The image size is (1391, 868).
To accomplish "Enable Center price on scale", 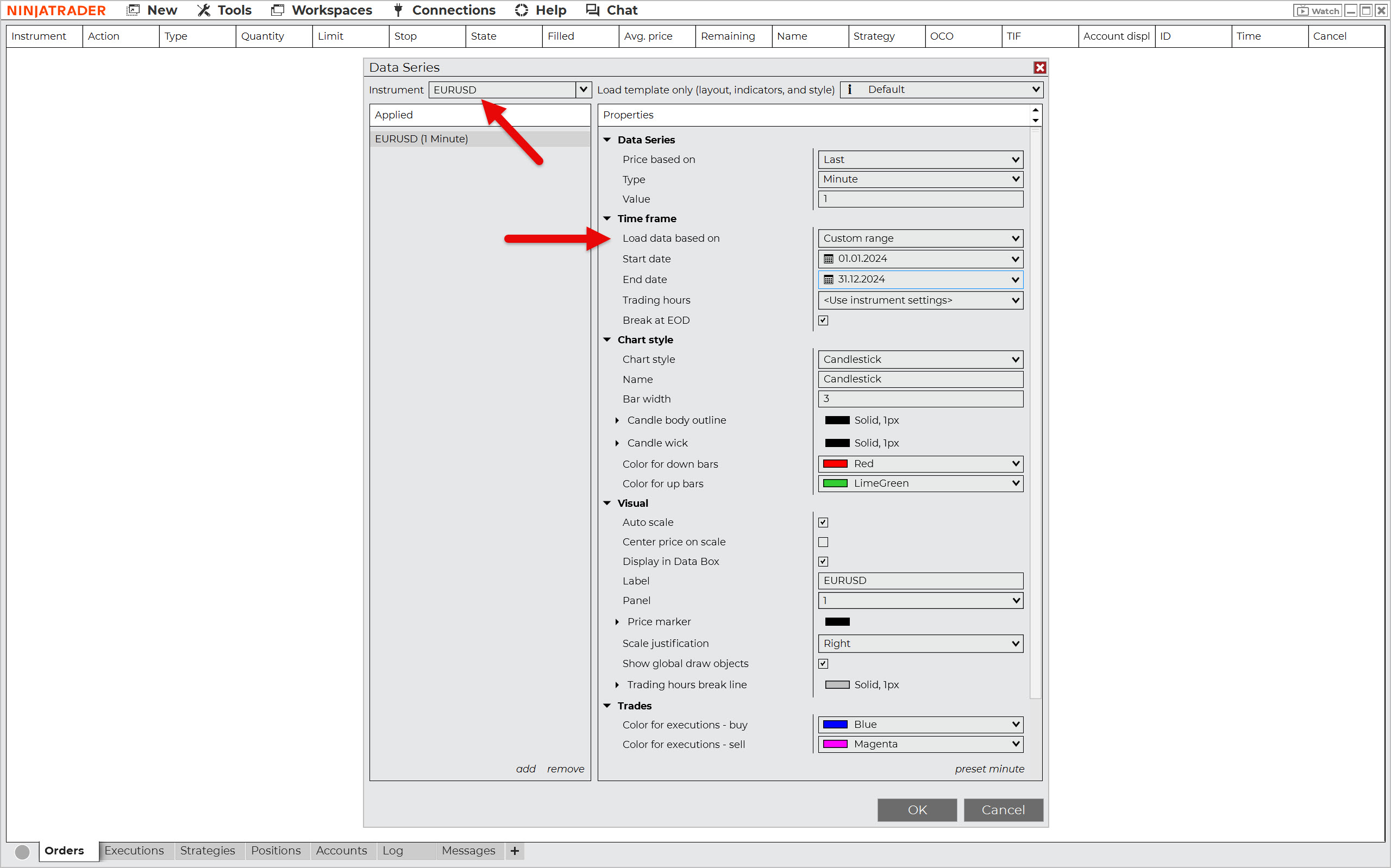I will pyautogui.click(x=823, y=542).
